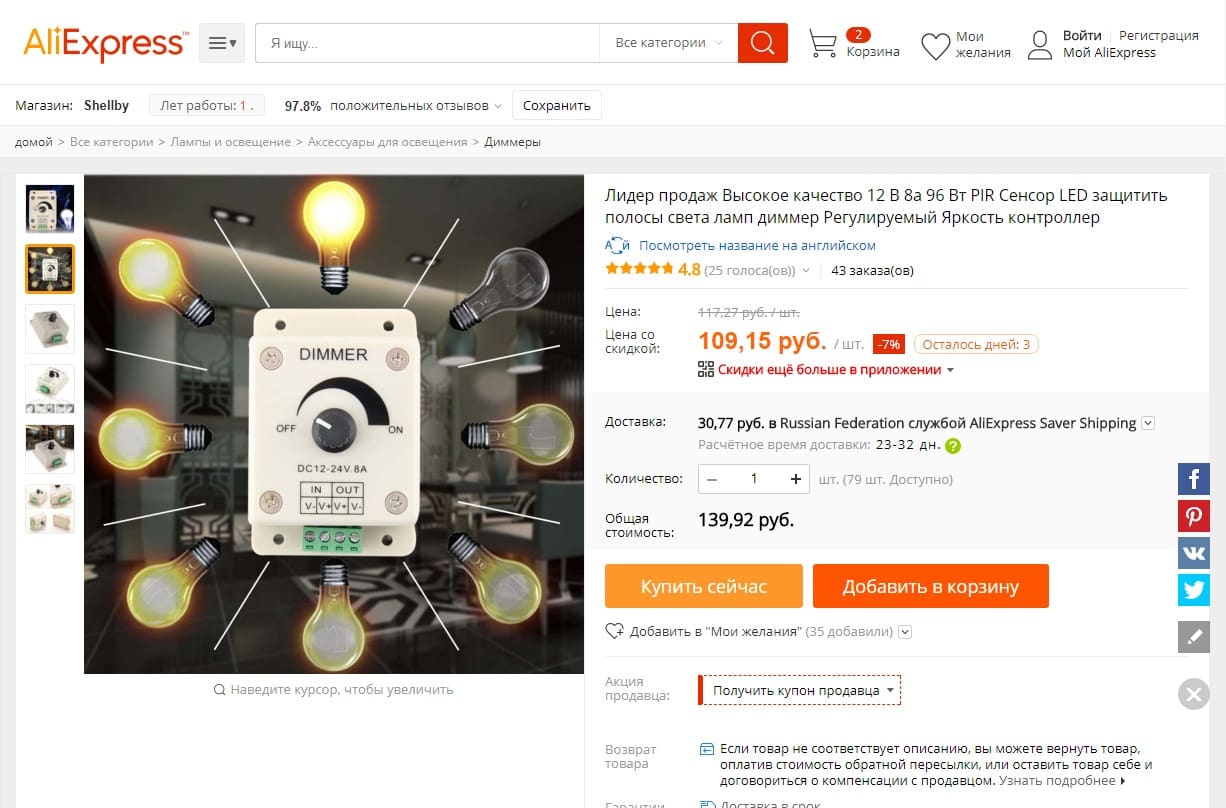This screenshot has height=808, width=1226.
Task: Share product on Pinterest
Action: [x=1194, y=516]
